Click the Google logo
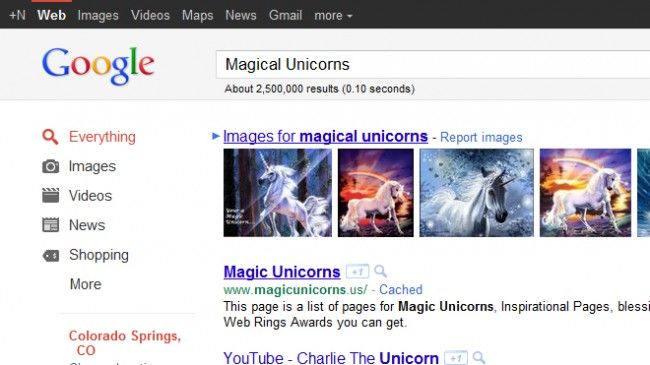Viewport: 650px width, 365px height. coord(98,66)
